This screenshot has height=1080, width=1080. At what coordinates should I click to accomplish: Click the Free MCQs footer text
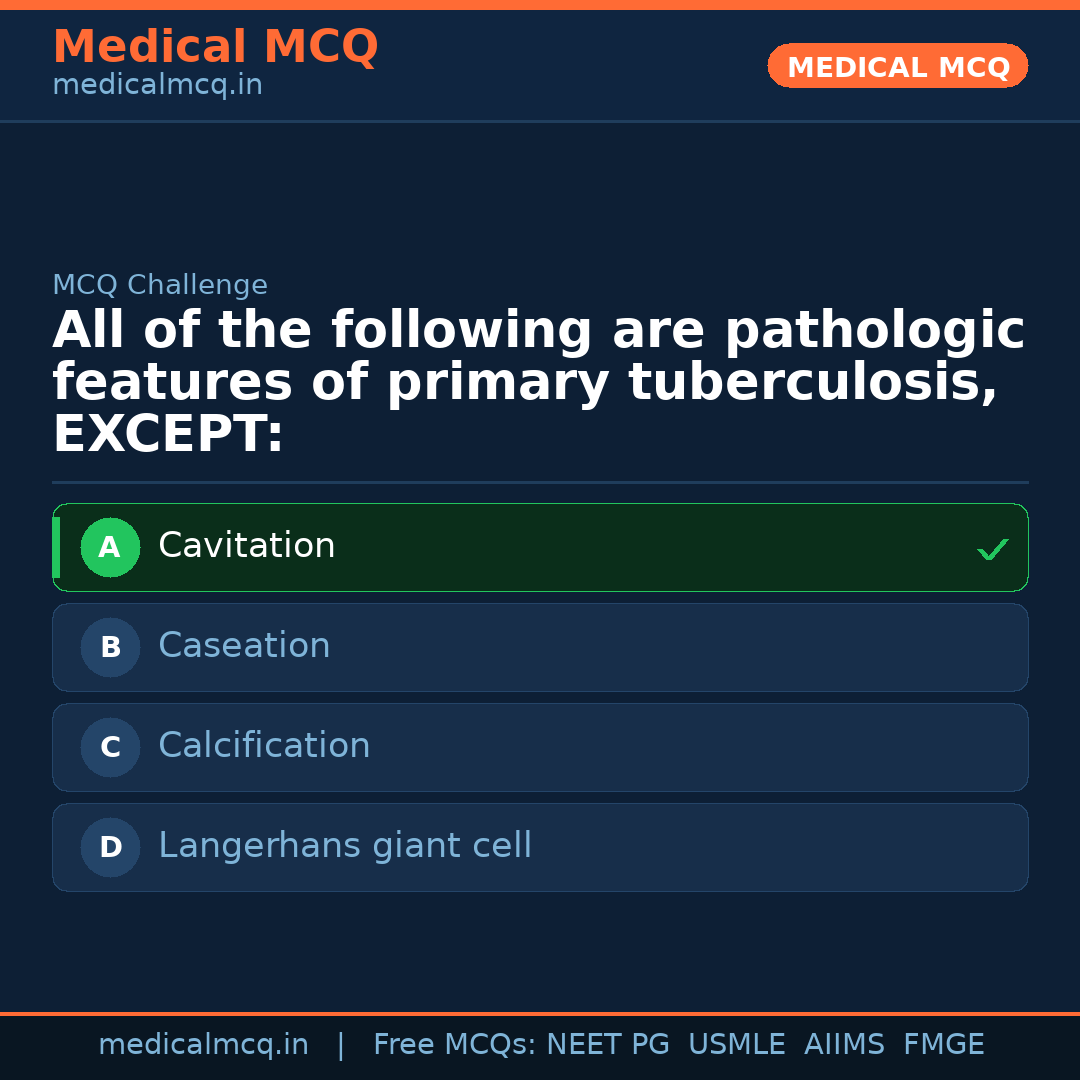455,1045
